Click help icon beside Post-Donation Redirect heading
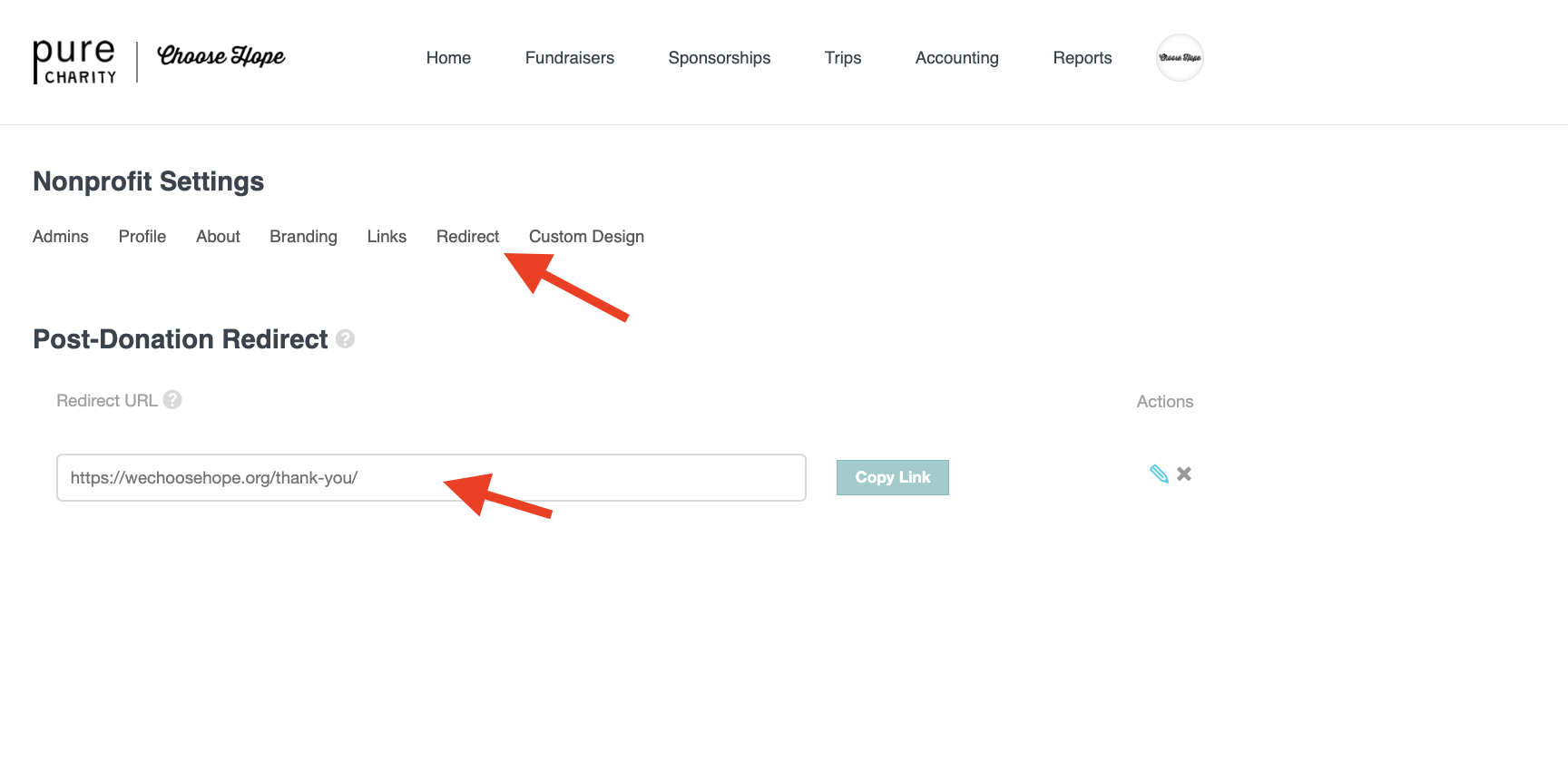 point(345,339)
